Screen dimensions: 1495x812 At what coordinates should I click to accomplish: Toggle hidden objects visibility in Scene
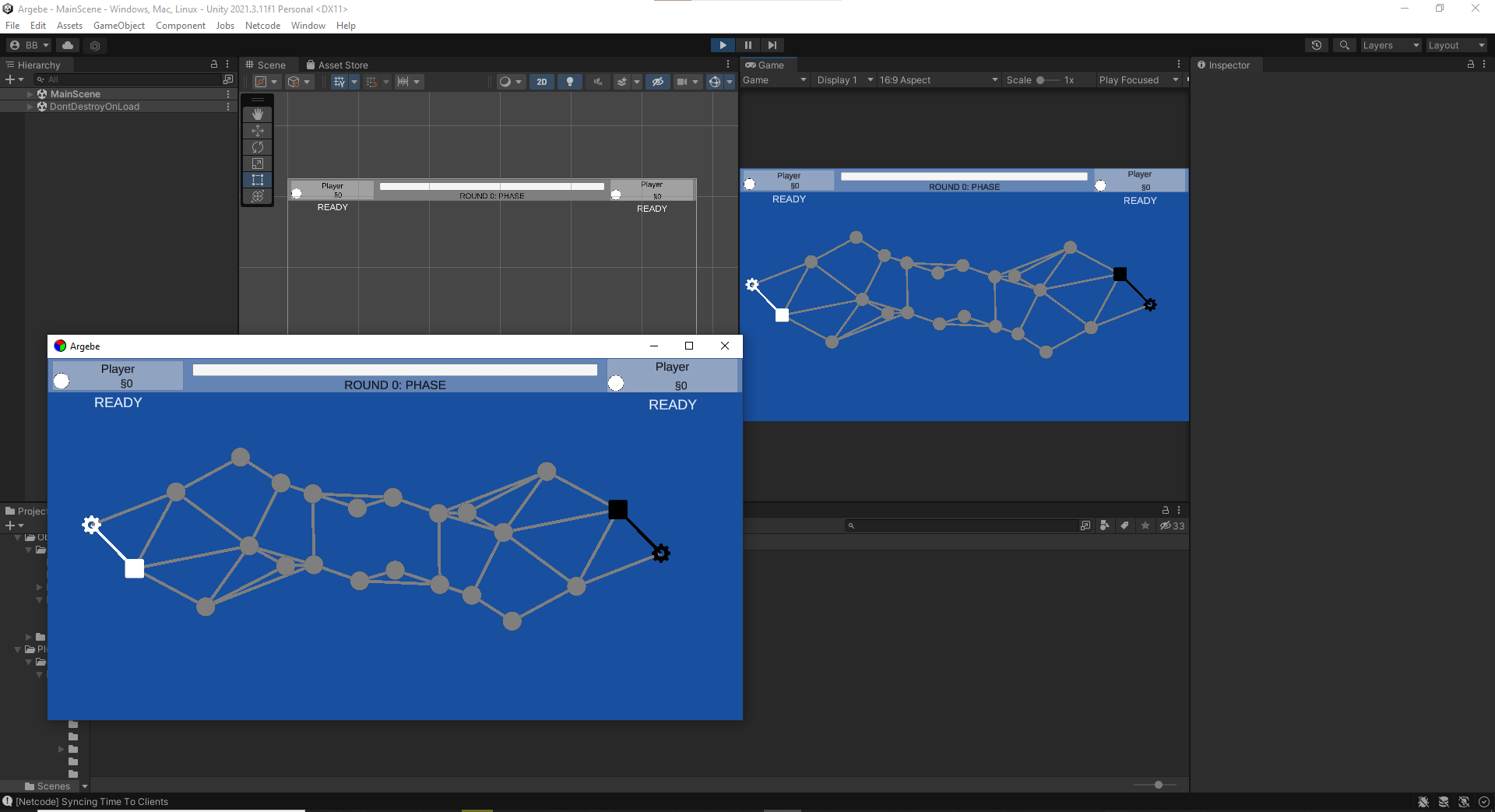[658, 82]
